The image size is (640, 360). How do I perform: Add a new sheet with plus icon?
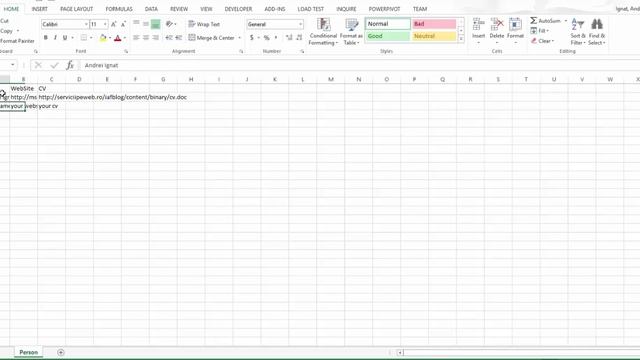61,352
